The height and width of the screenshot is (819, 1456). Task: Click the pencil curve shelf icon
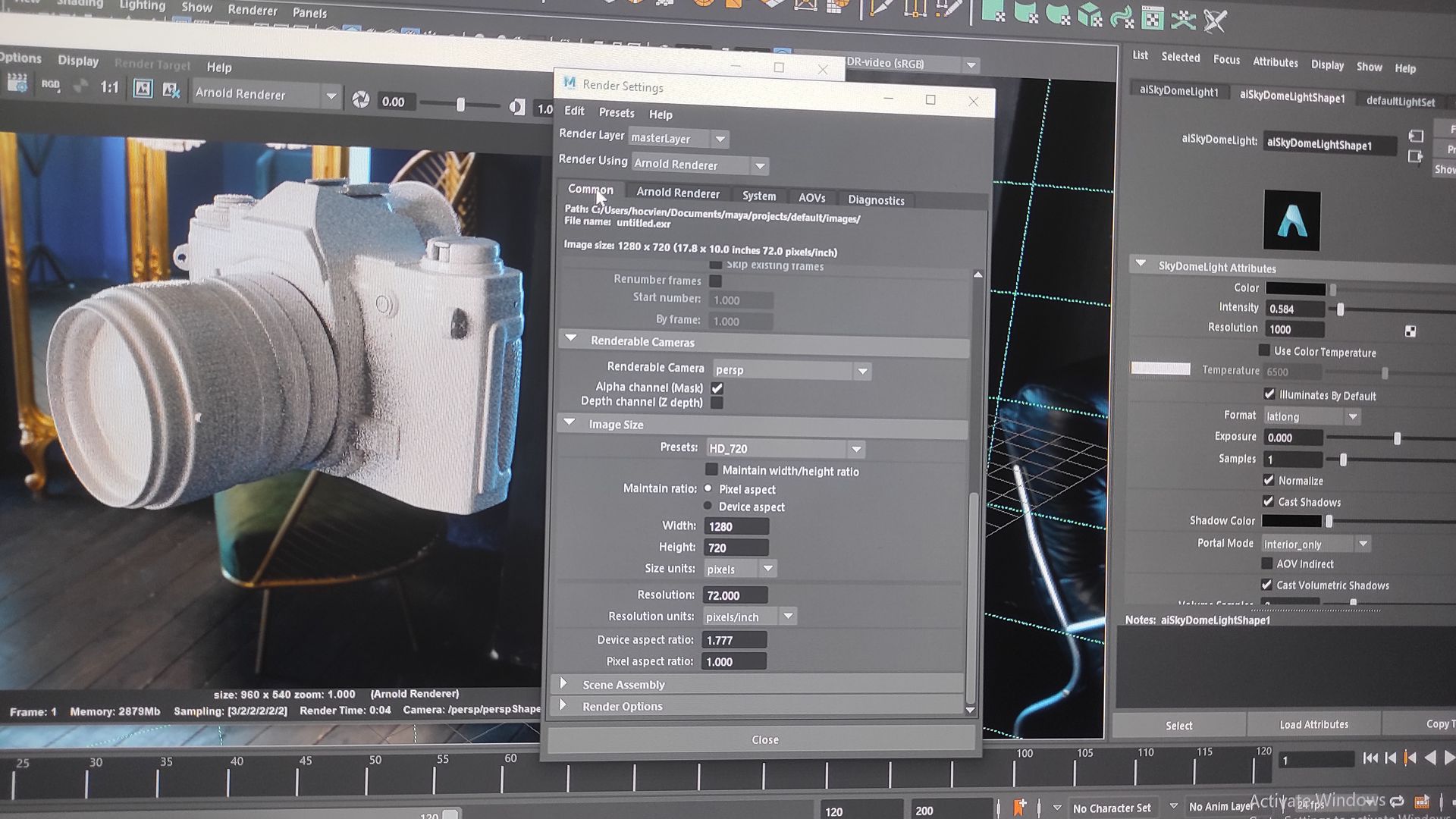[x=881, y=8]
